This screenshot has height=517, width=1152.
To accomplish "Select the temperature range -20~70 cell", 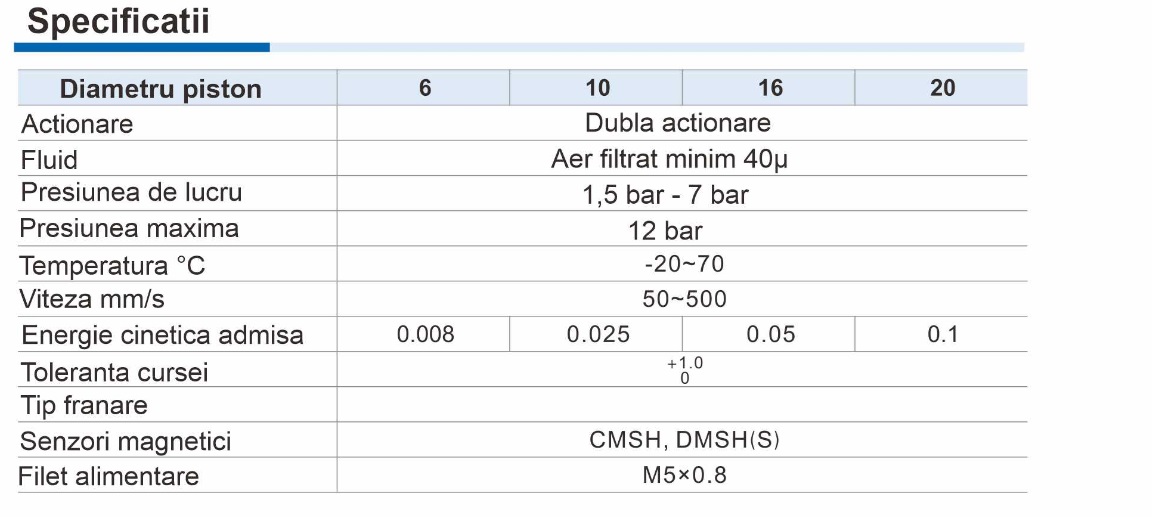I will (x=684, y=264).
